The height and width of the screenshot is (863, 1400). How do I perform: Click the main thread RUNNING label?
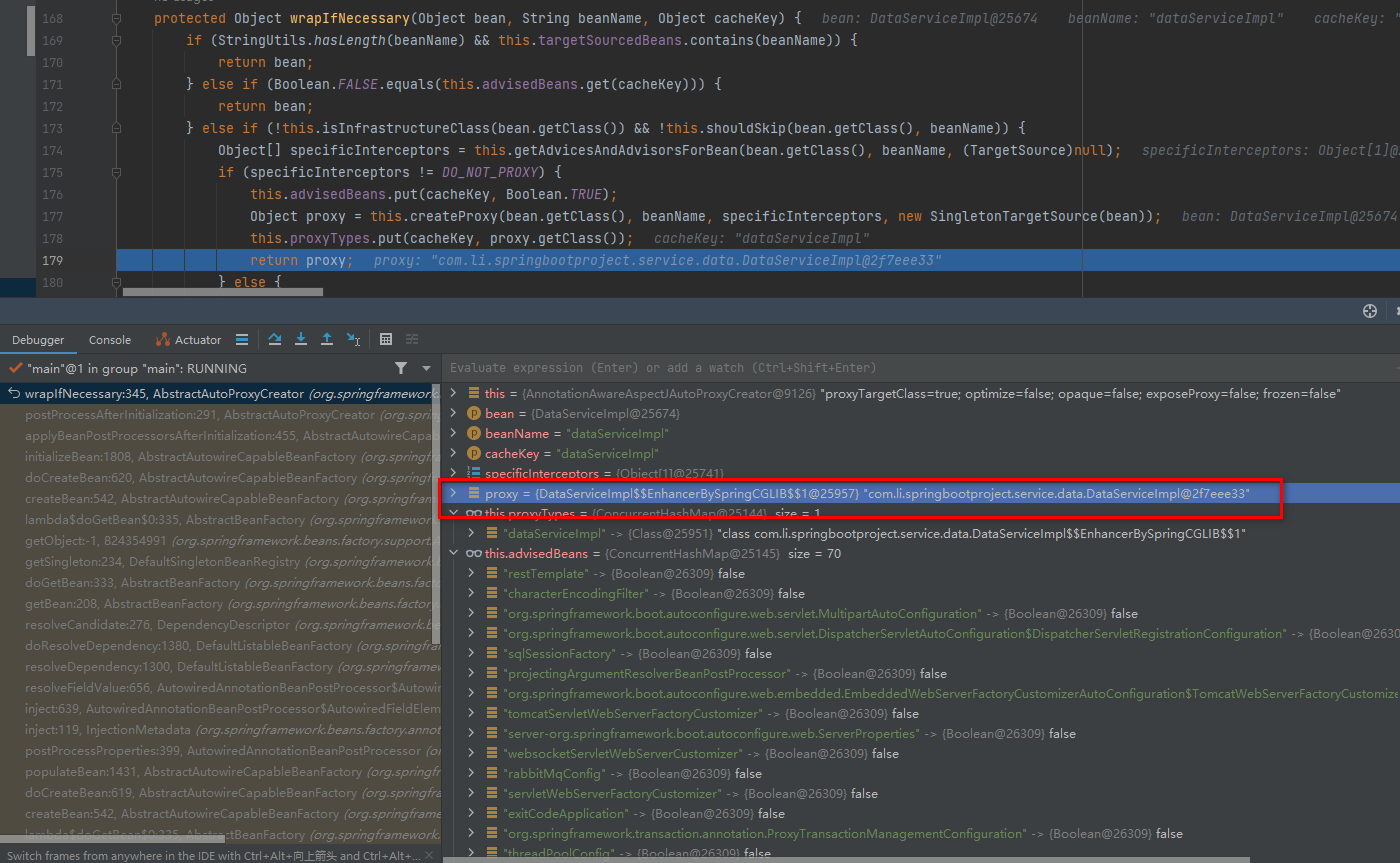click(x=137, y=368)
